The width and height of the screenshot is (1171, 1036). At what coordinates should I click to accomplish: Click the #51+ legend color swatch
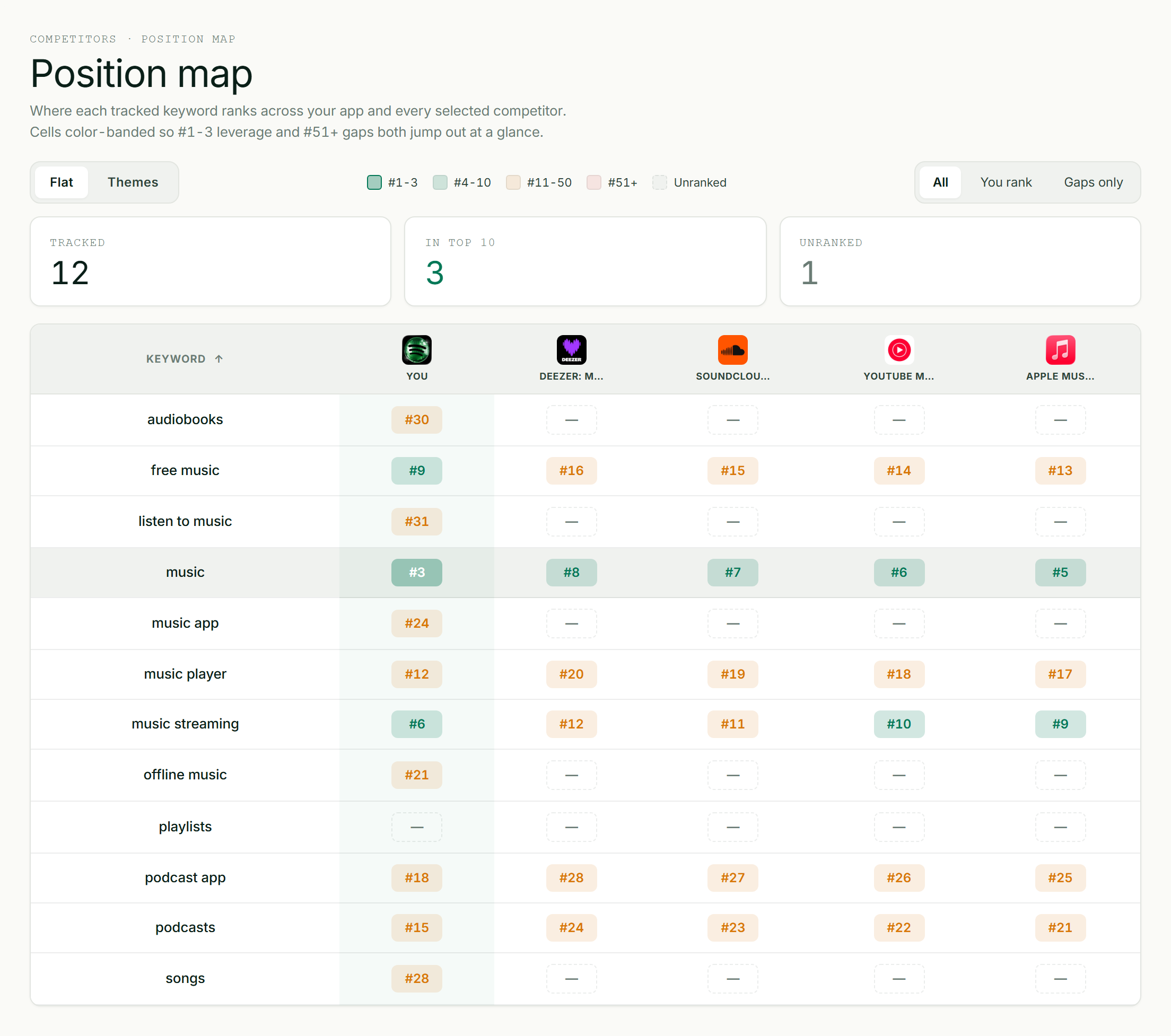coord(594,183)
